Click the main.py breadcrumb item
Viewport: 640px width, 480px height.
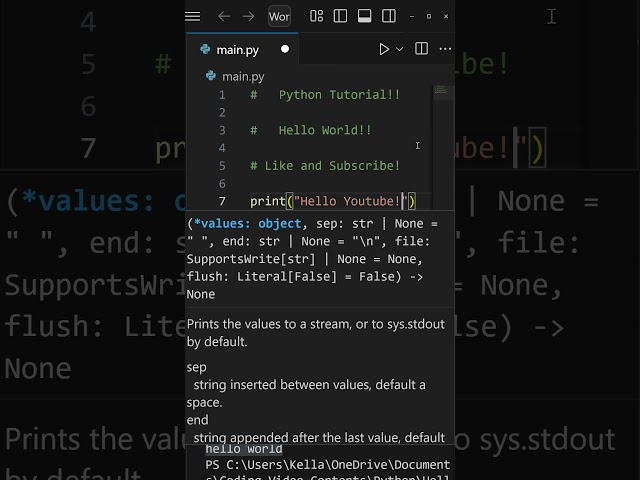243,76
